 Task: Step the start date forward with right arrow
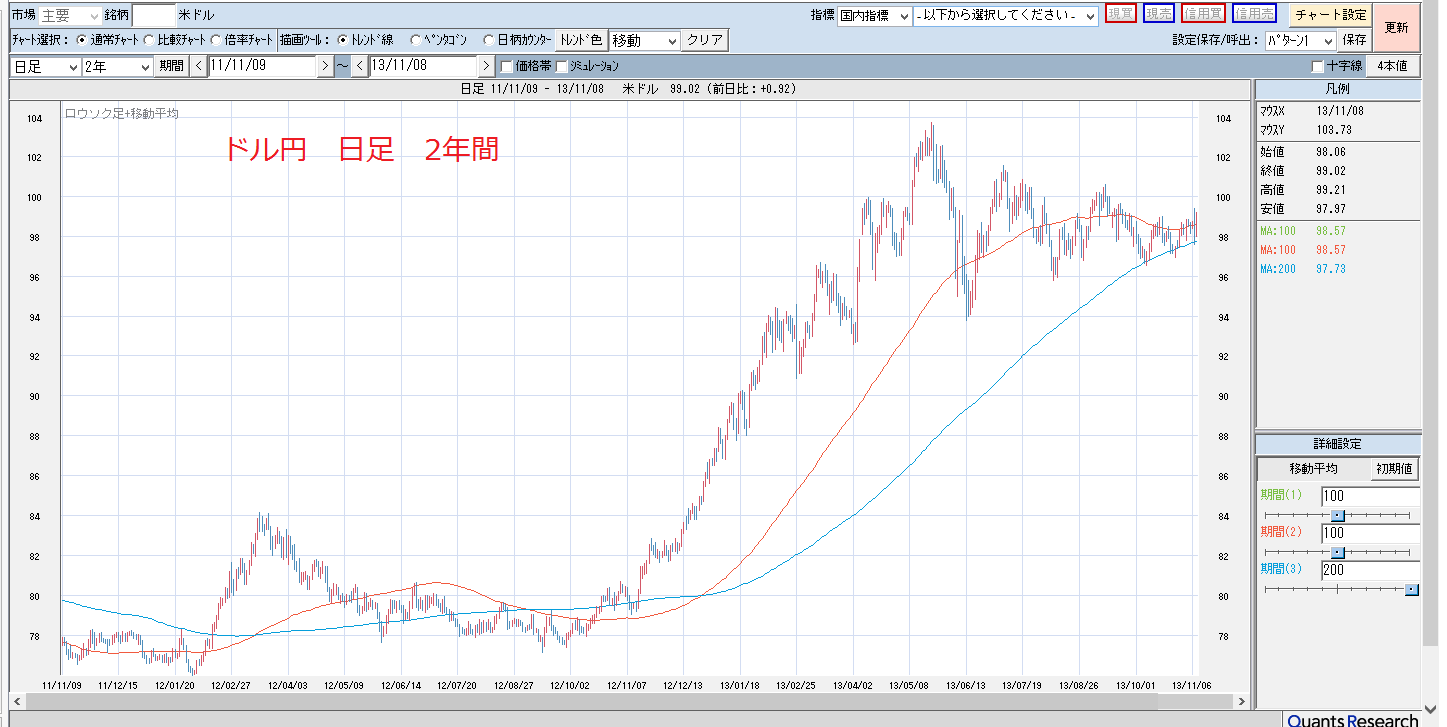pos(324,66)
